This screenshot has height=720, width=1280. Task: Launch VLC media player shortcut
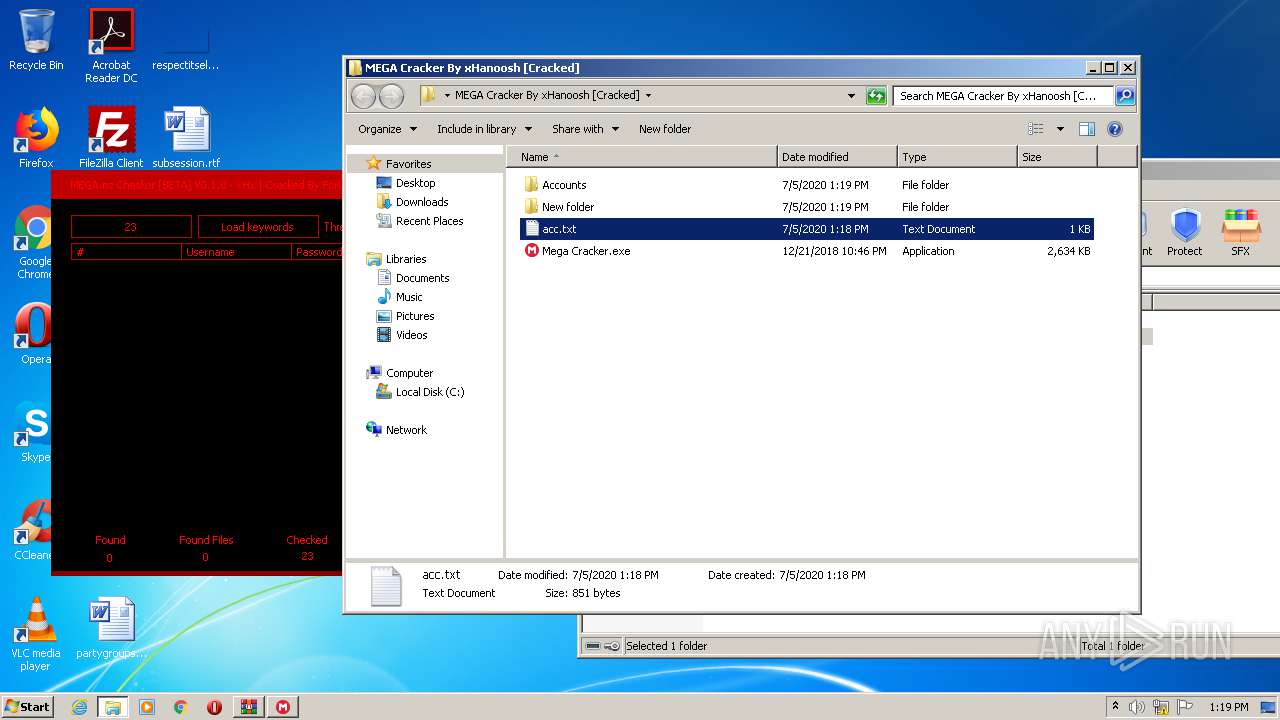pos(36,633)
